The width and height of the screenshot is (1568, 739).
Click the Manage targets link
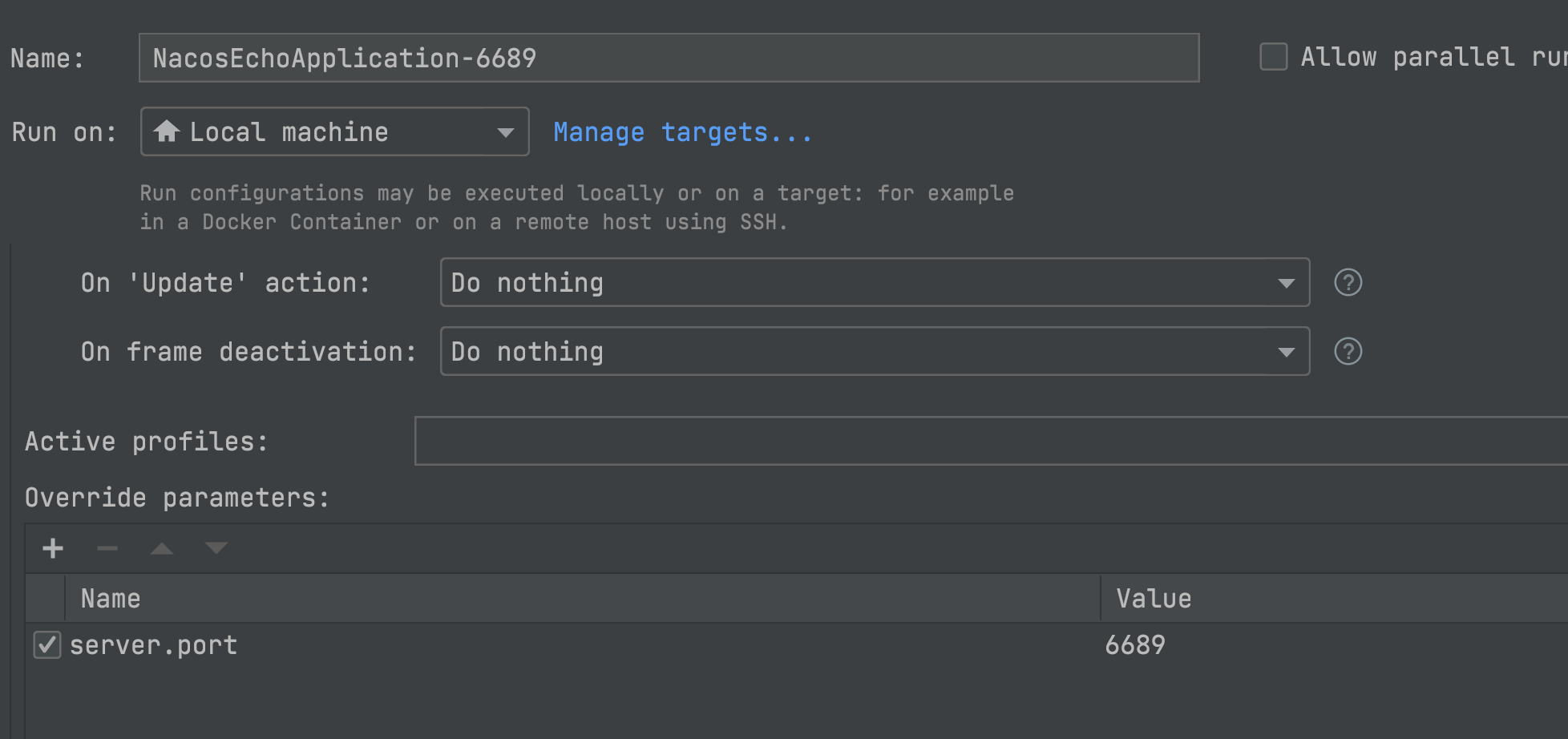[682, 132]
